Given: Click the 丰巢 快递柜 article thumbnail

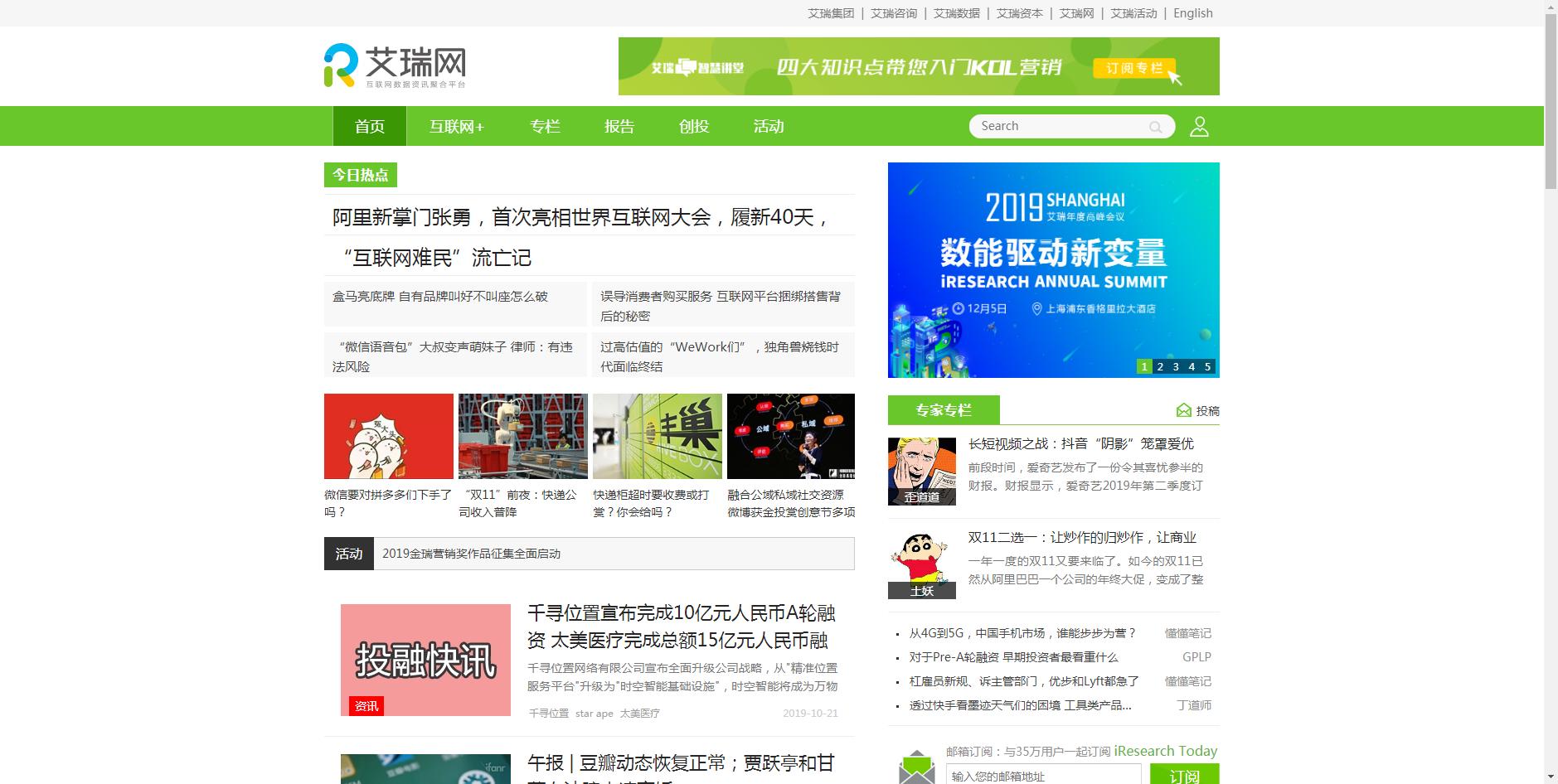Looking at the screenshot, I should (x=657, y=436).
